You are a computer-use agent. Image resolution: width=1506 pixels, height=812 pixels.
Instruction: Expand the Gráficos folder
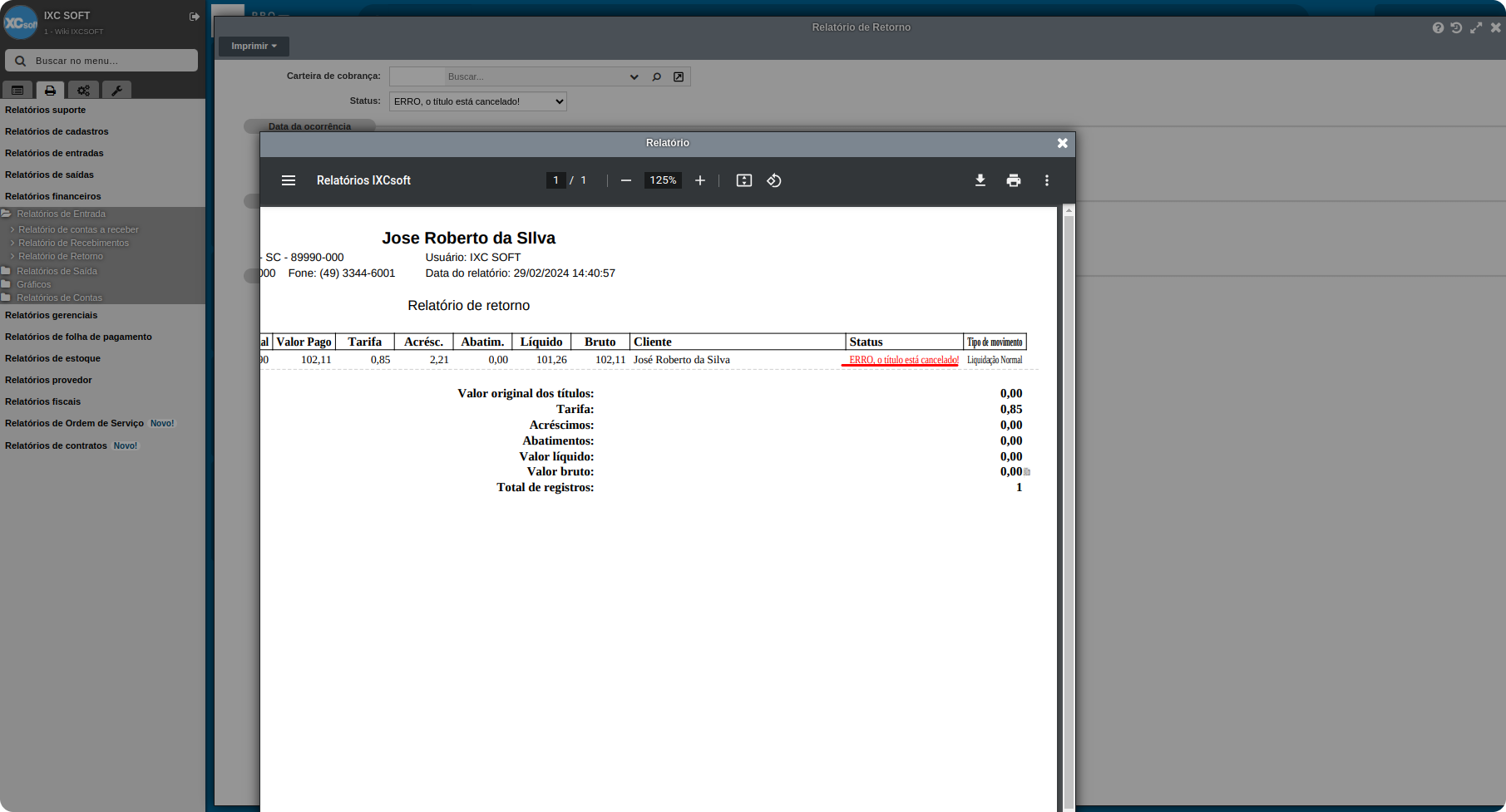(33, 284)
